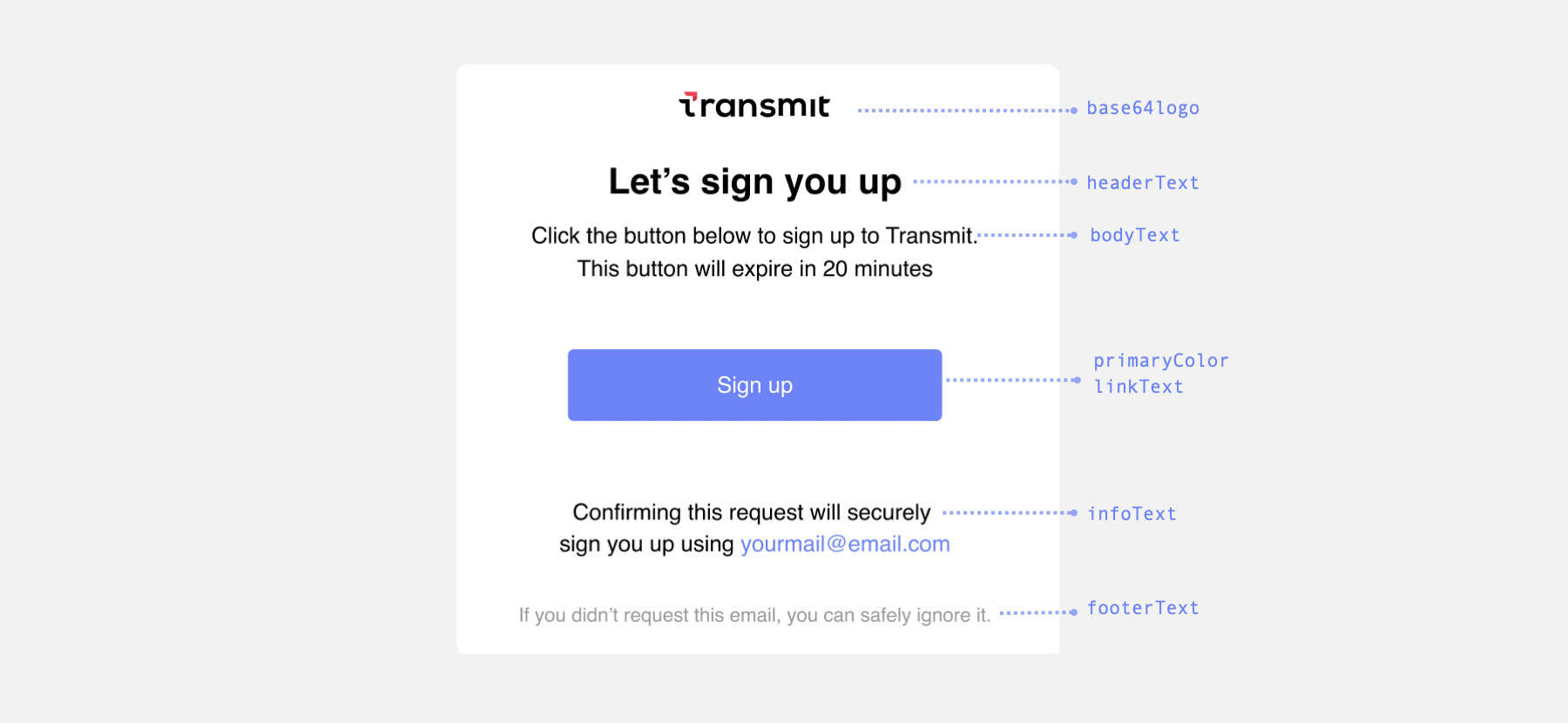Click the primaryColor annotation label
This screenshot has height=723, width=1568.
tap(1161, 361)
